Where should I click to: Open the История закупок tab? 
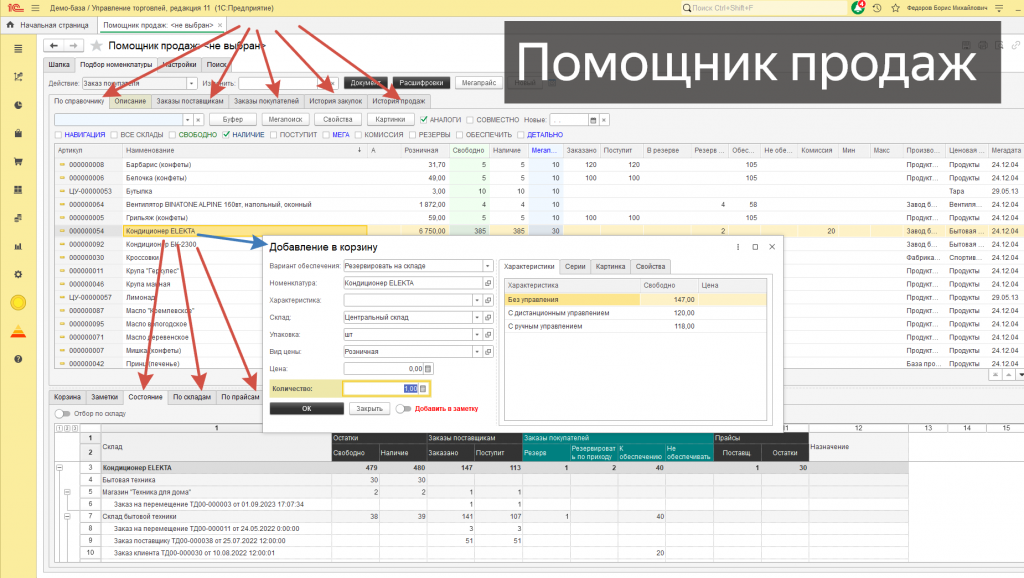click(336, 101)
